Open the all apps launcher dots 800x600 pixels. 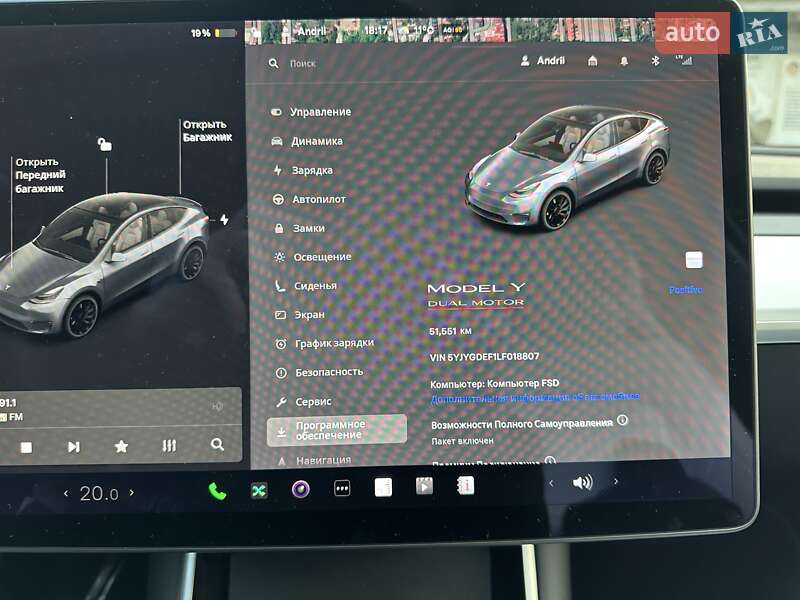(x=342, y=489)
